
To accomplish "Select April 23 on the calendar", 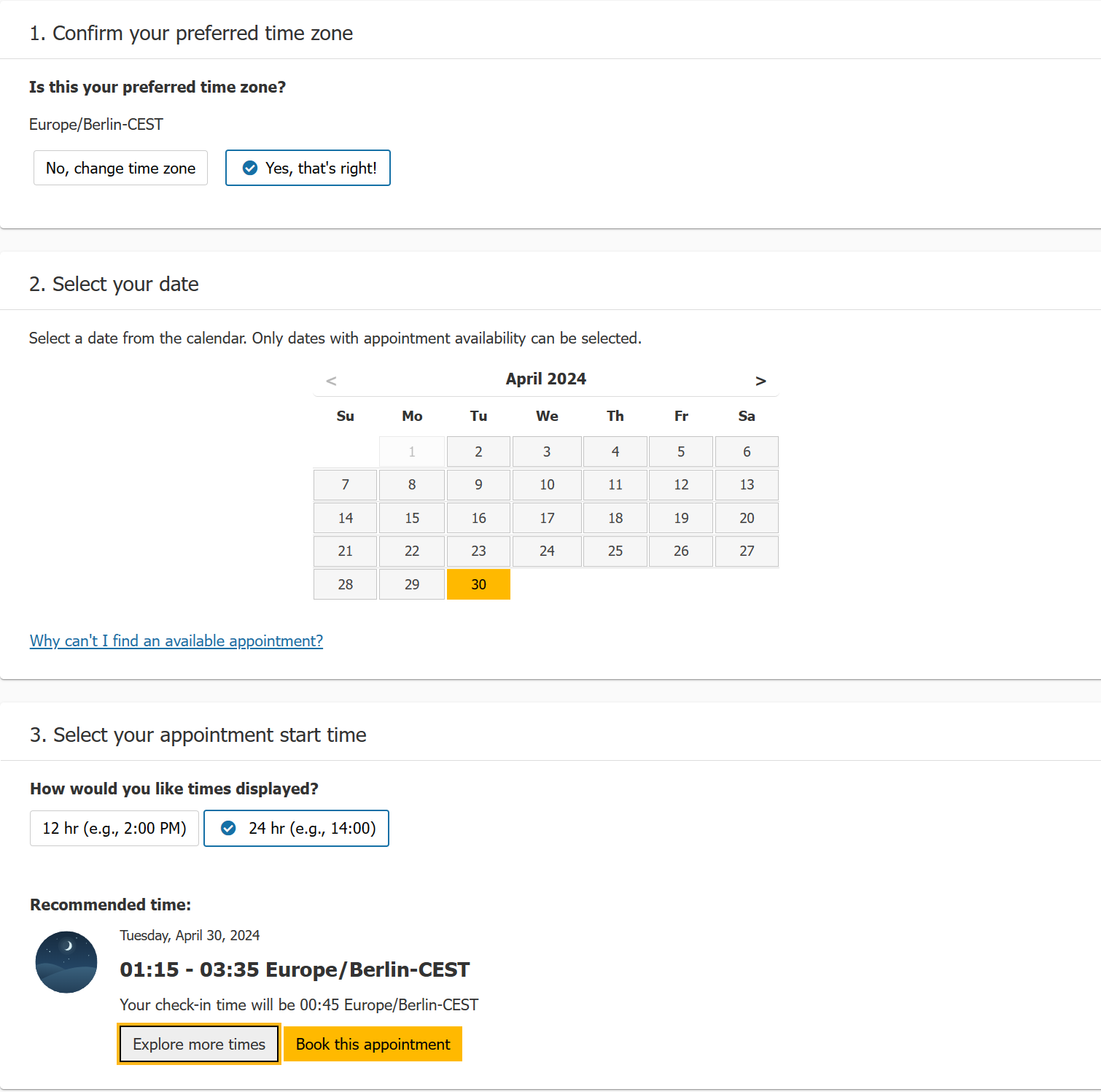I will pyautogui.click(x=478, y=551).
